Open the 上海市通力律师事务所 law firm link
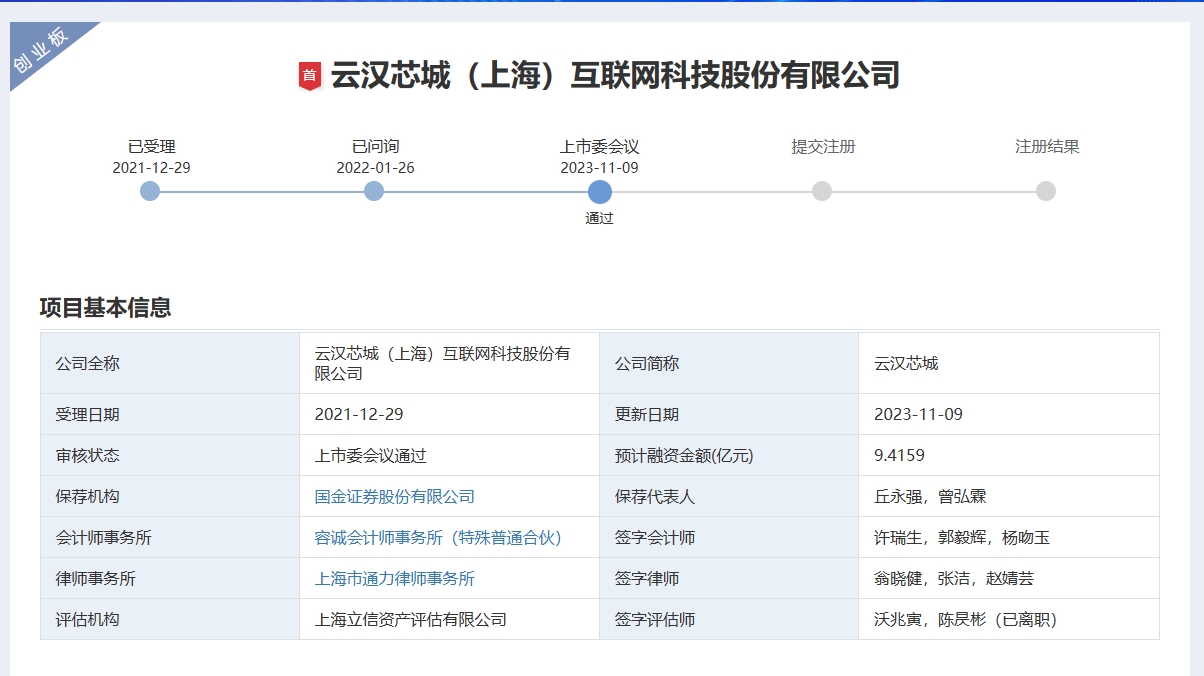The width and height of the screenshot is (1204, 676). coord(394,578)
